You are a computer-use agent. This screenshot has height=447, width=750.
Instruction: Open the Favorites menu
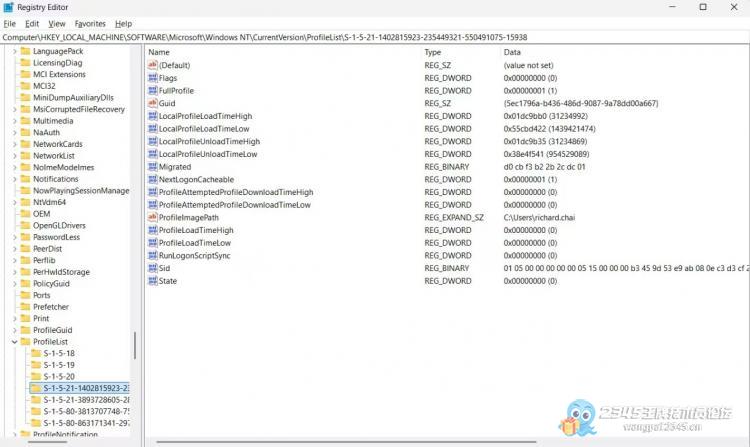pyautogui.click(x=90, y=23)
